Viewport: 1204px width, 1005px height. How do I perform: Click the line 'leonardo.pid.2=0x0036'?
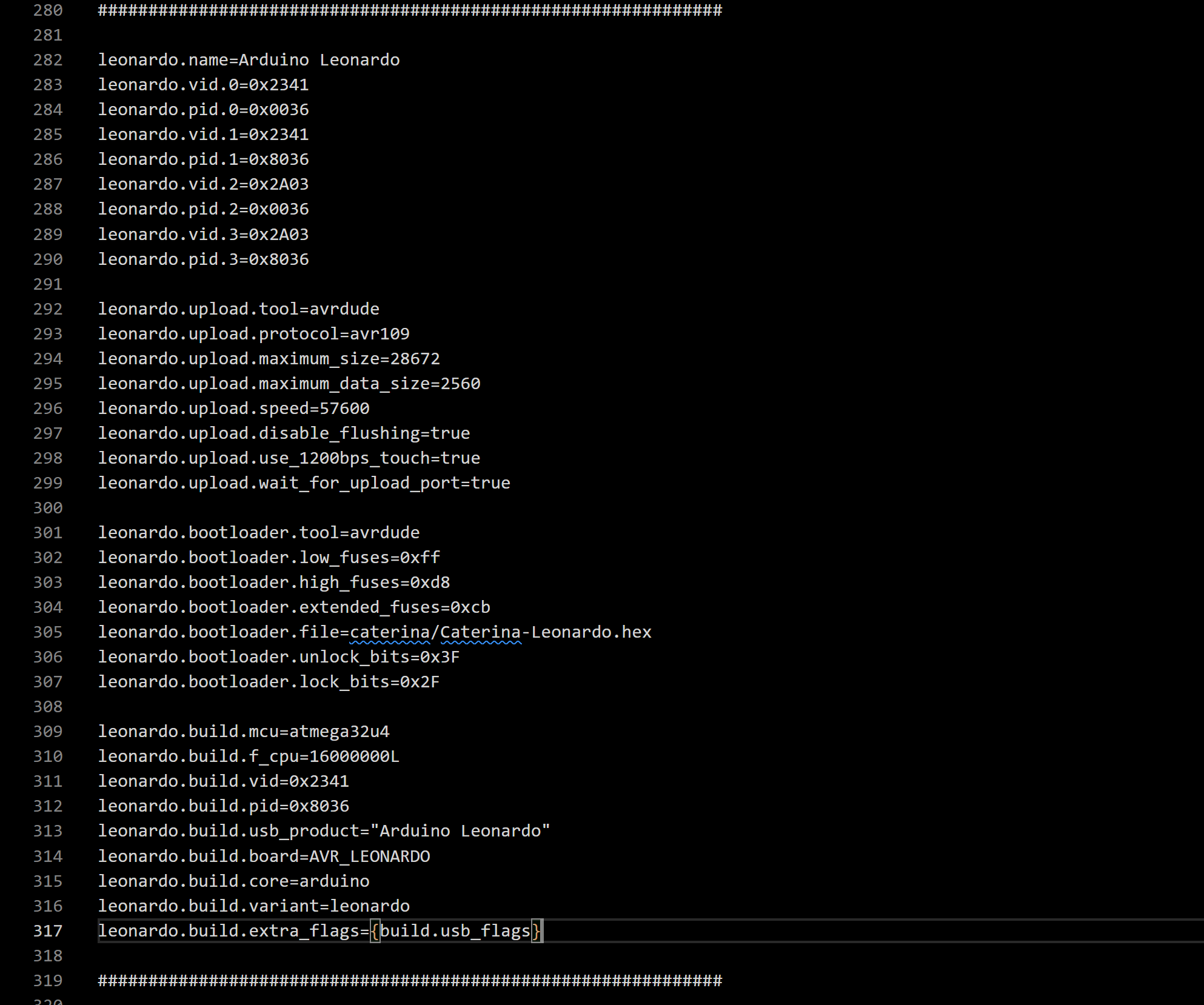203,209
